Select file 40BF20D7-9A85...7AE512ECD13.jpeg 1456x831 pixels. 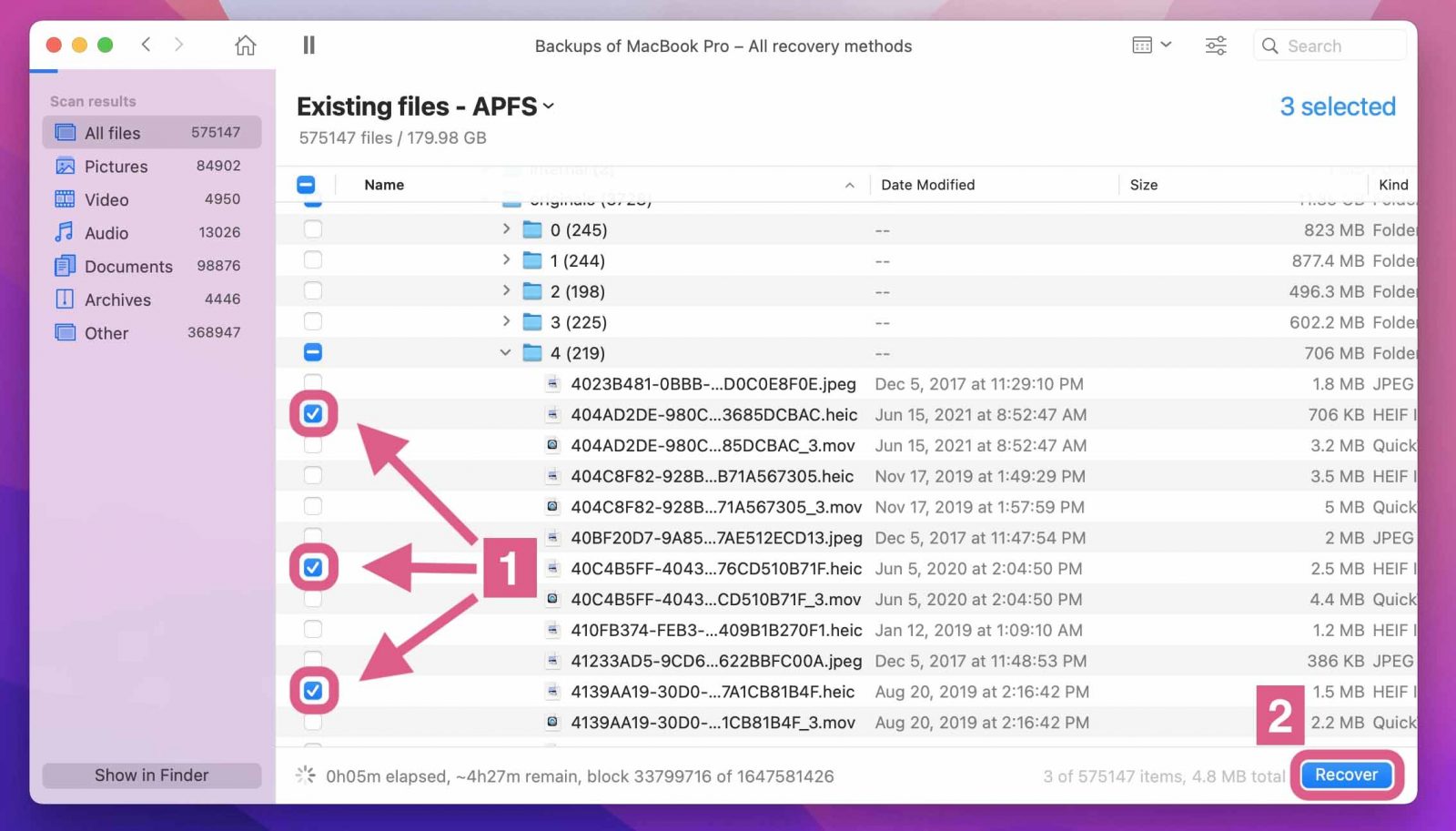(x=716, y=538)
